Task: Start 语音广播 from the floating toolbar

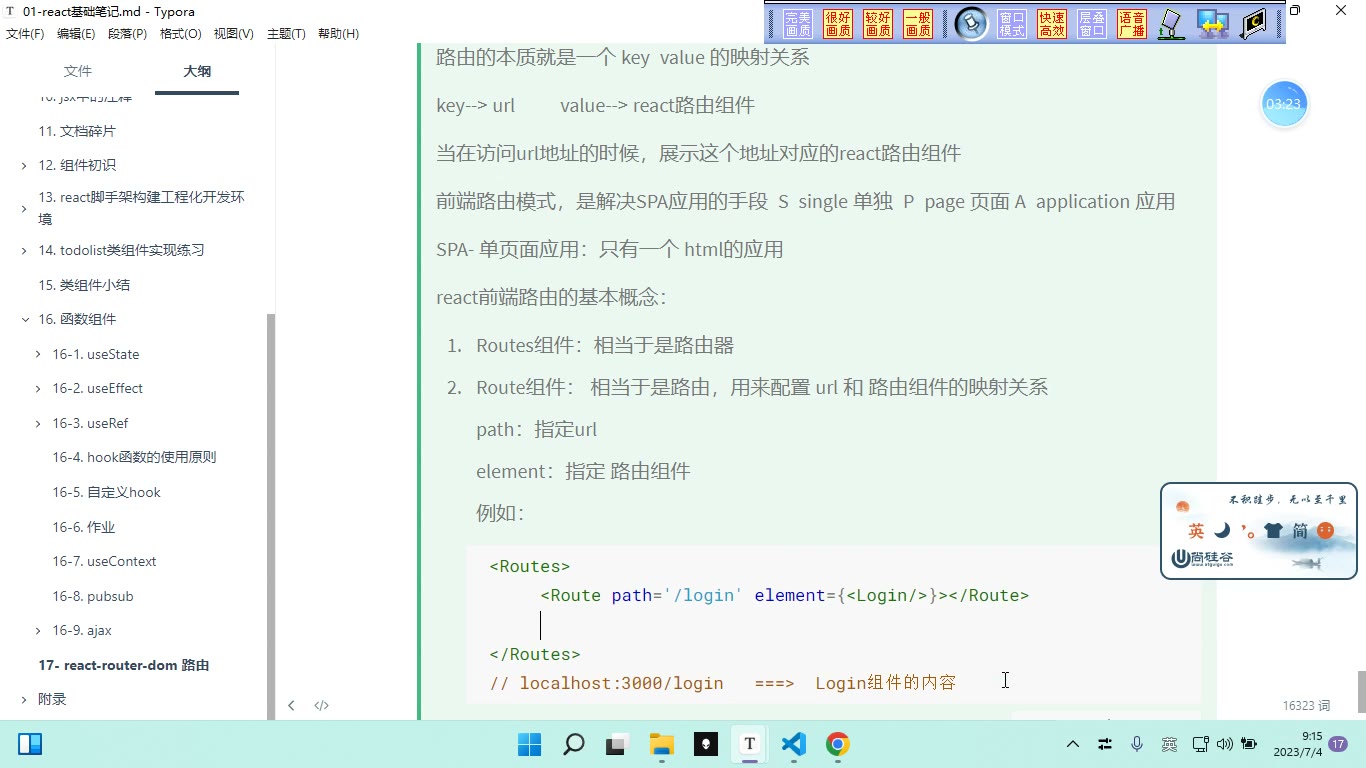Action: 1132,24
